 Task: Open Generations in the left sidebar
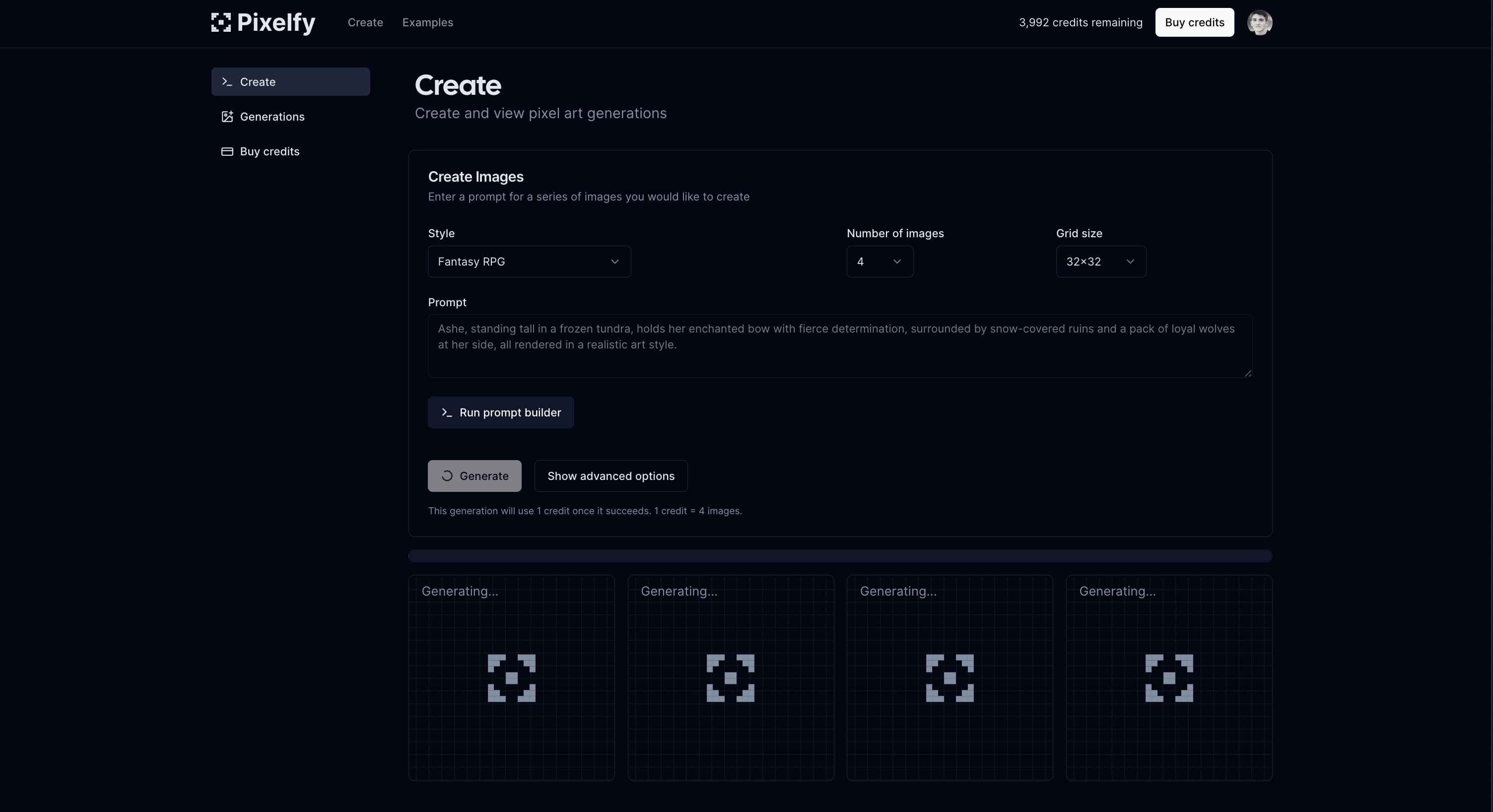click(x=290, y=117)
